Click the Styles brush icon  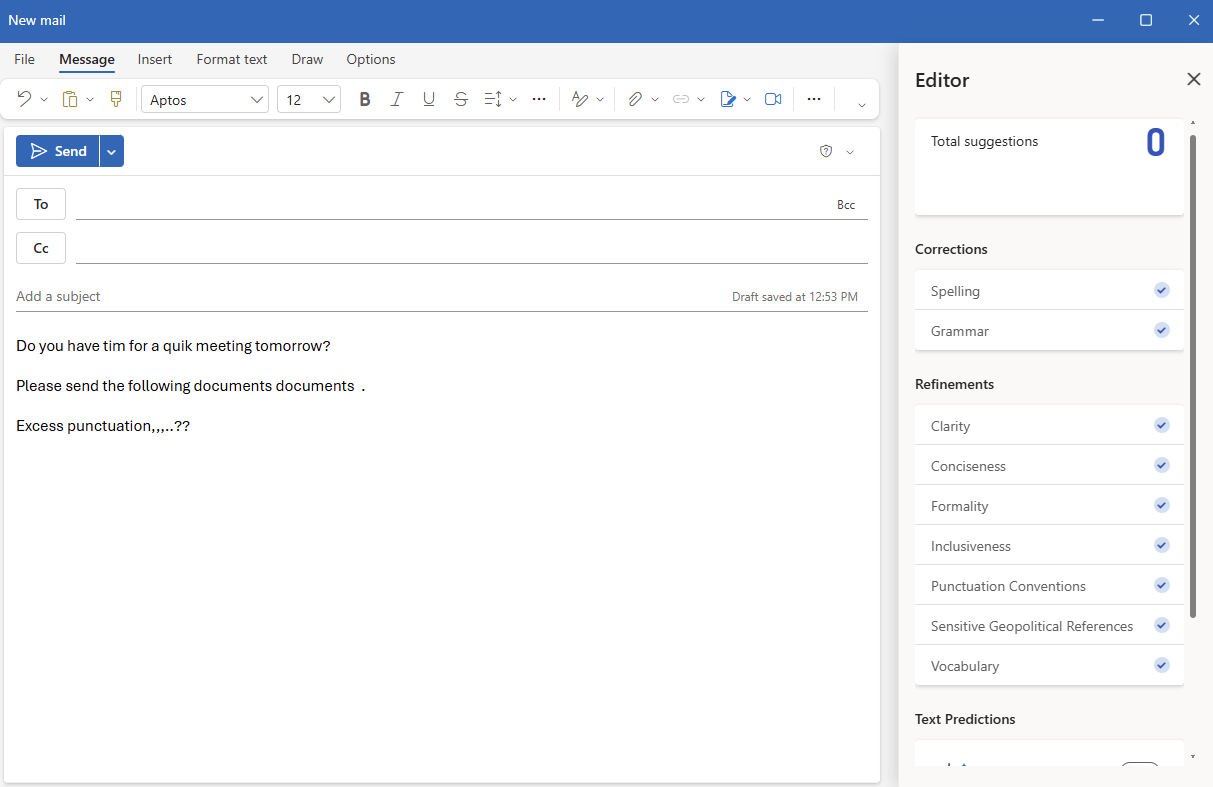click(x=580, y=99)
